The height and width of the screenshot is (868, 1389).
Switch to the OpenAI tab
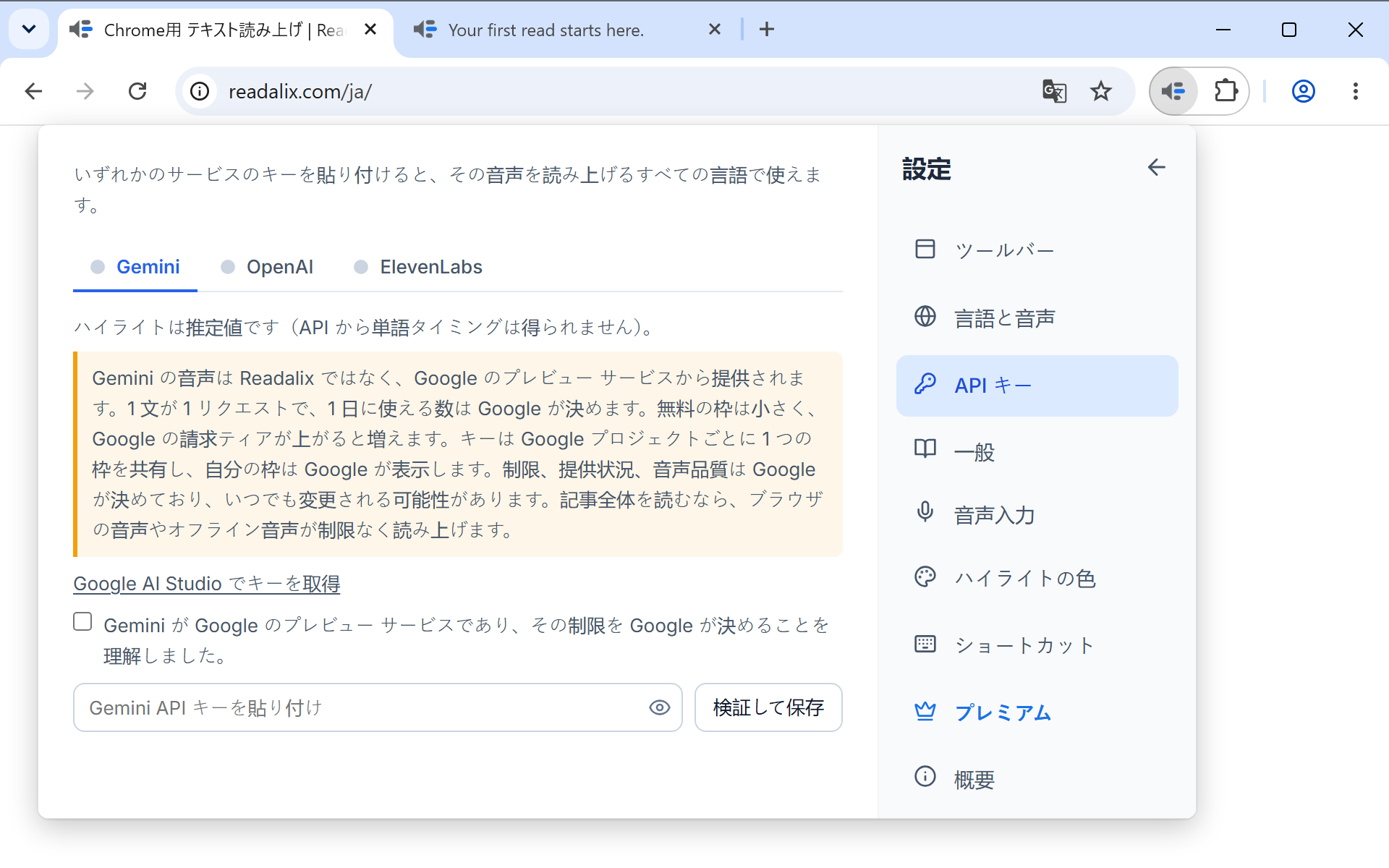click(x=267, y=267)
